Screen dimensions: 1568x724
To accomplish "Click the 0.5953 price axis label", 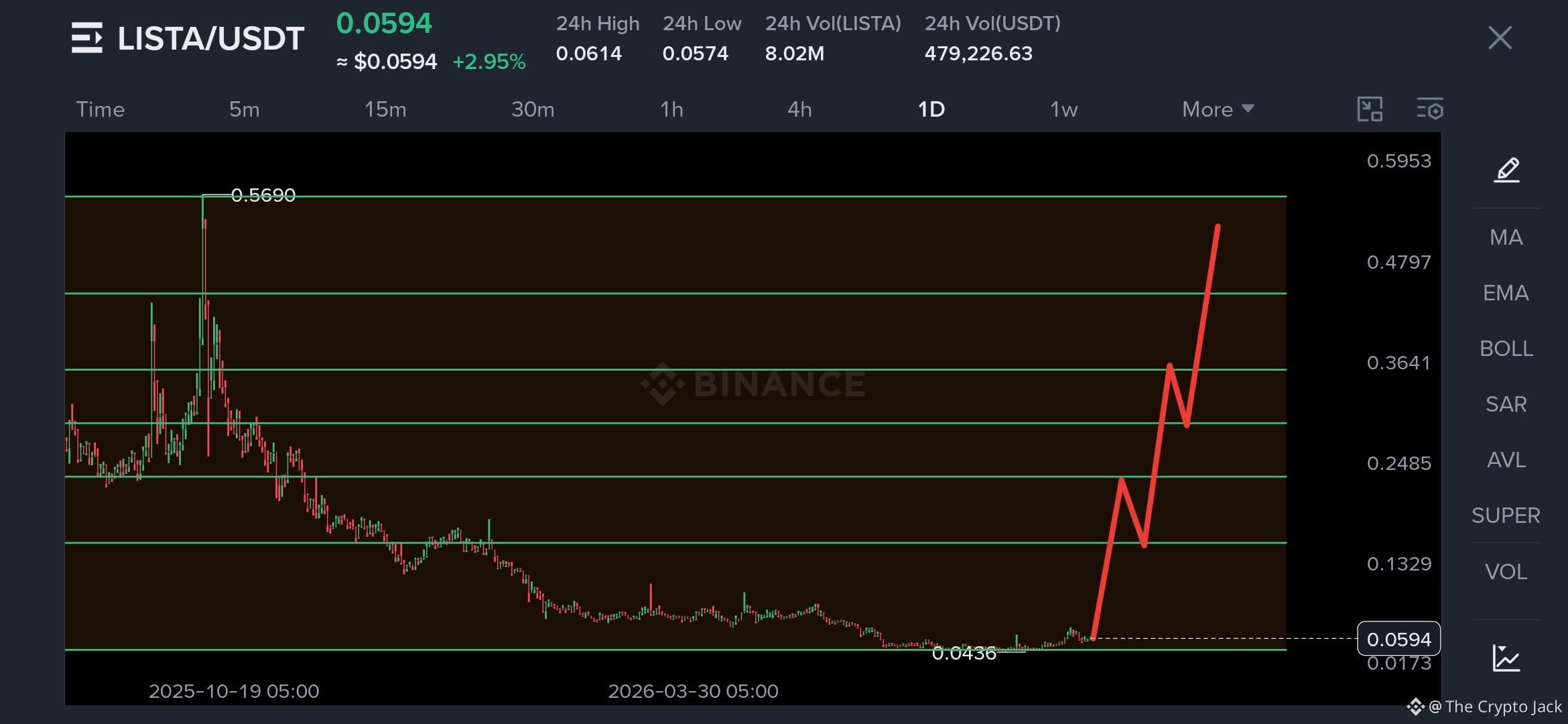I will pyautogui.click(x=1399, y=161).
